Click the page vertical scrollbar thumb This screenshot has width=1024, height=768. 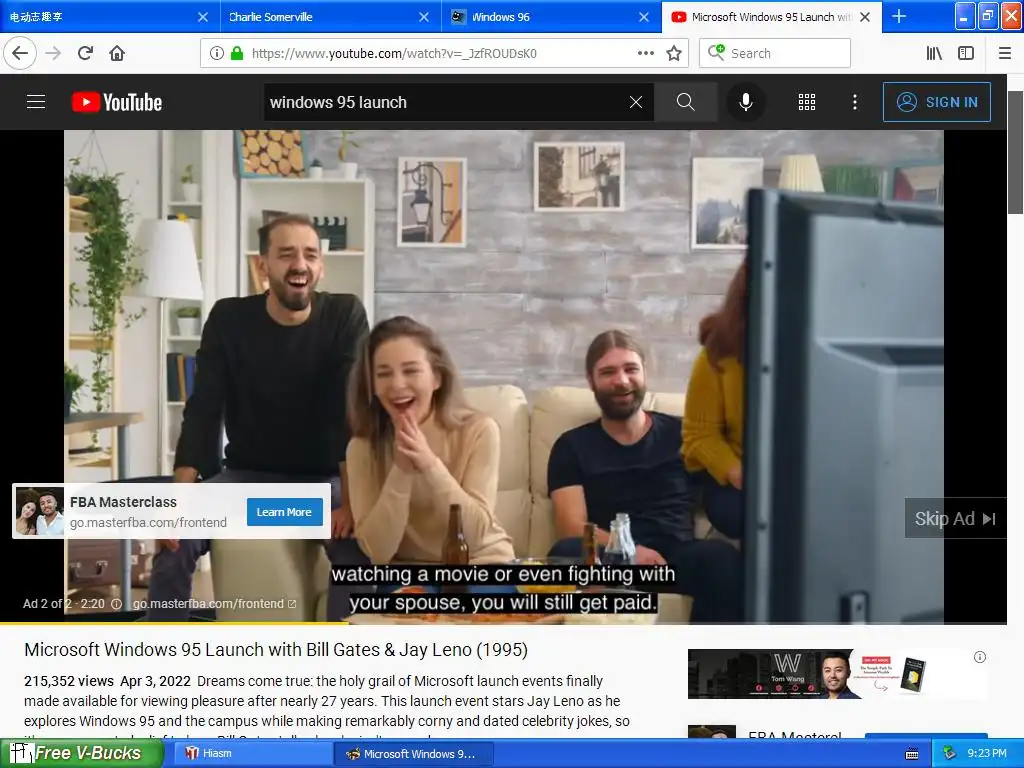(x=1015, y=152)
